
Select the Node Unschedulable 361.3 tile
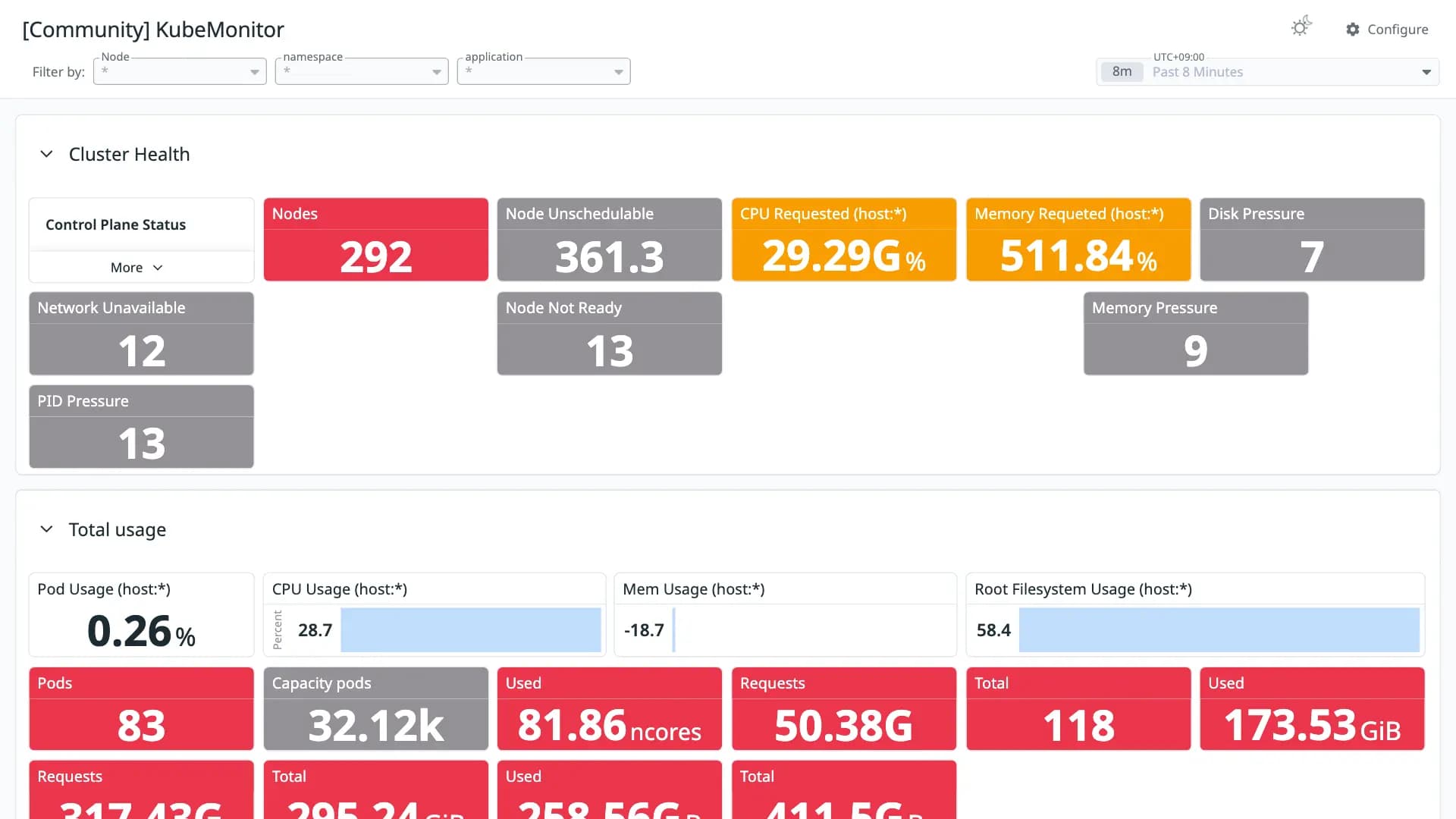(610, 240)
